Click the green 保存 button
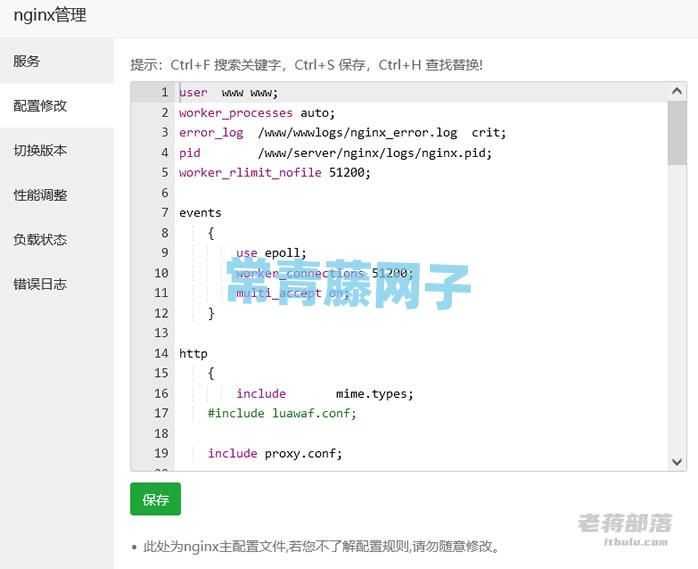Screen dimensions: 698x569 pyautogui.click(x=155, y=499)
